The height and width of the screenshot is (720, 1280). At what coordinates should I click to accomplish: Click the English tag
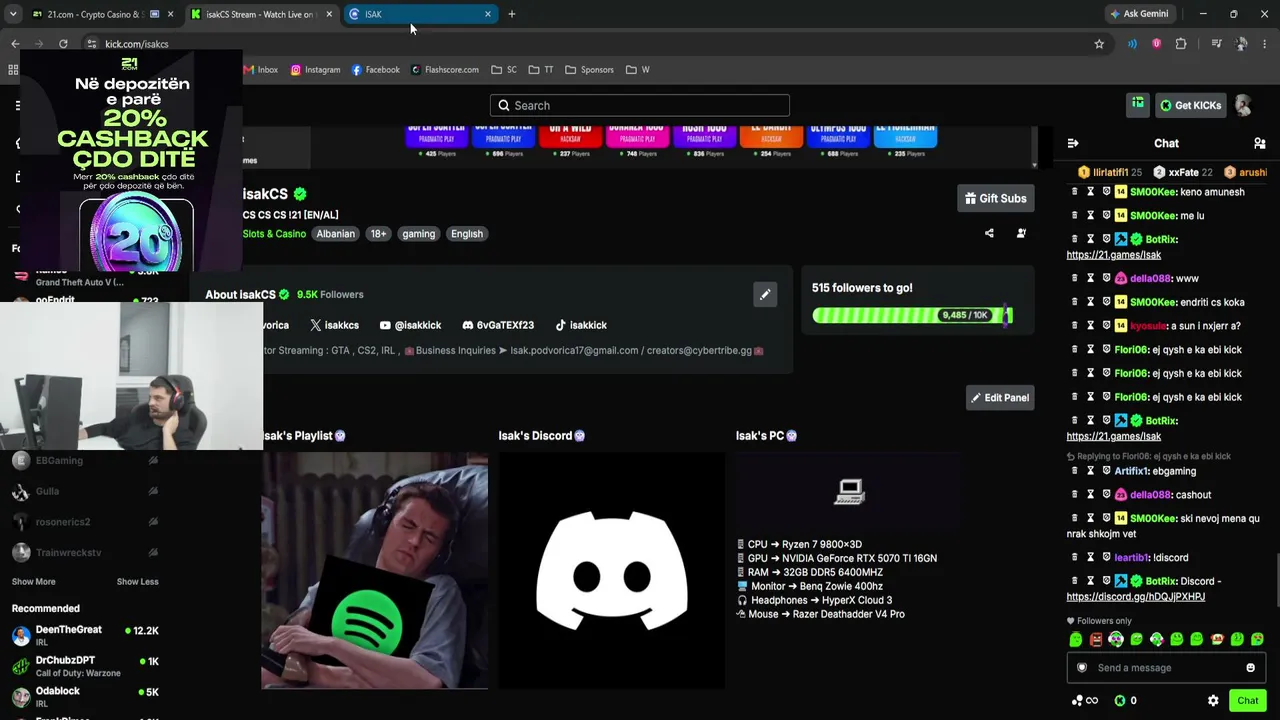pos(467,234)
